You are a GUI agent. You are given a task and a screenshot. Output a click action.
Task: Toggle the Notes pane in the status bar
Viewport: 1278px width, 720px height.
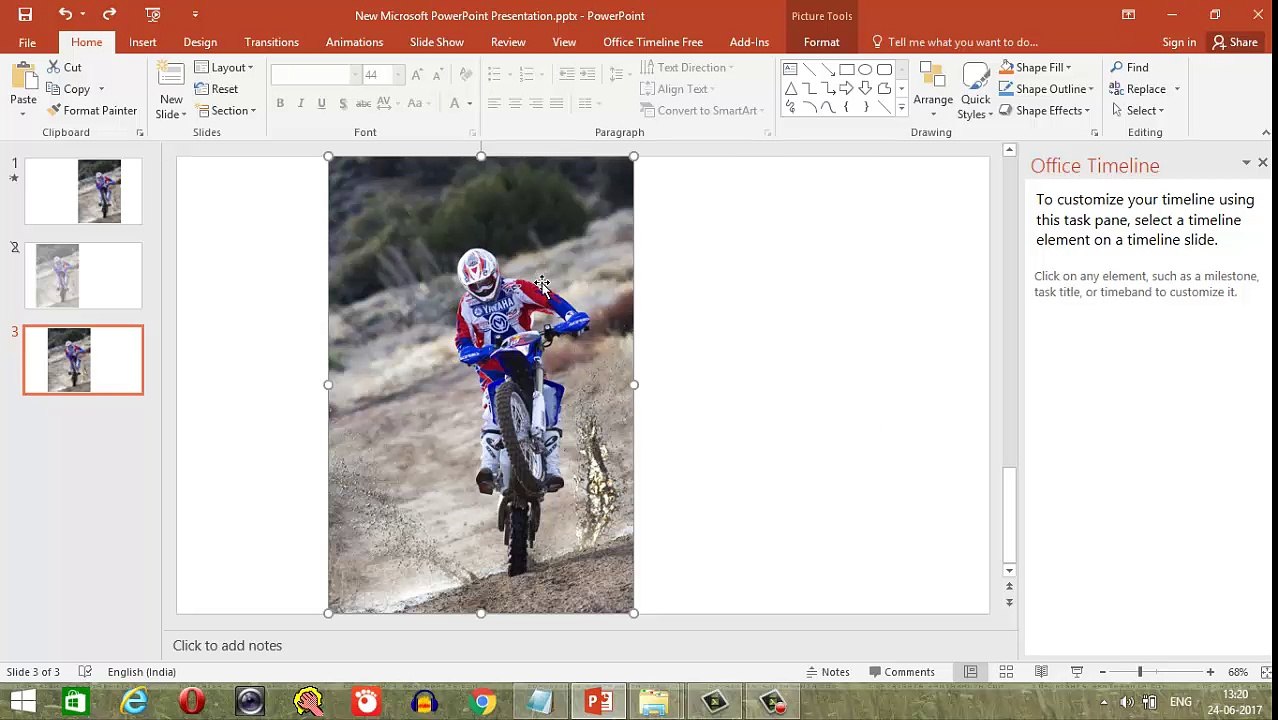(826, 672)
